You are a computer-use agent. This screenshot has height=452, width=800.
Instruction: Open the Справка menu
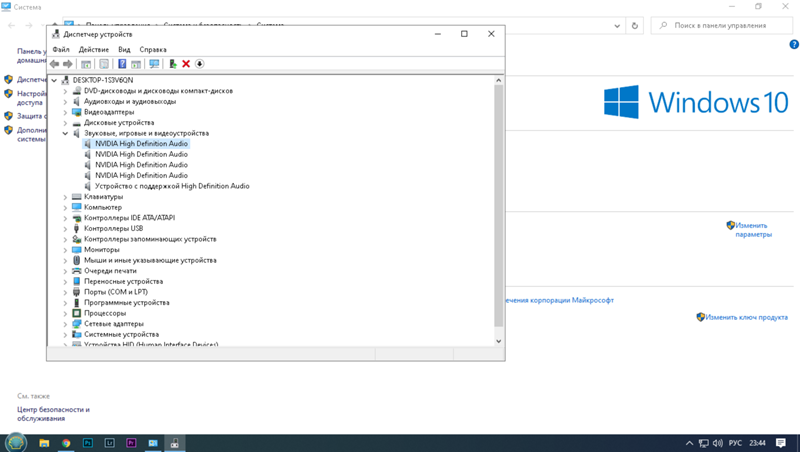[153, 49]
